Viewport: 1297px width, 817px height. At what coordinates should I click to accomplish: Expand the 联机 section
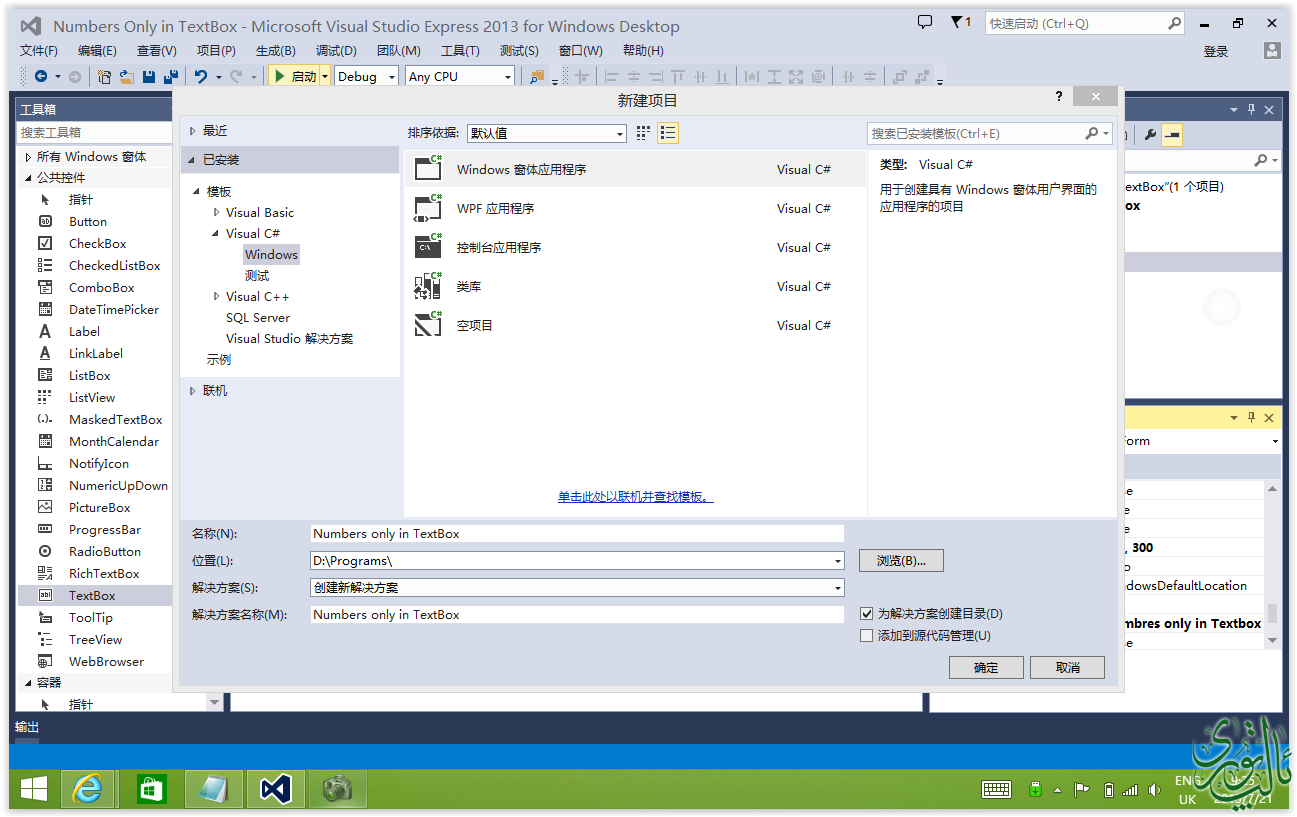[x=194, y=390]
